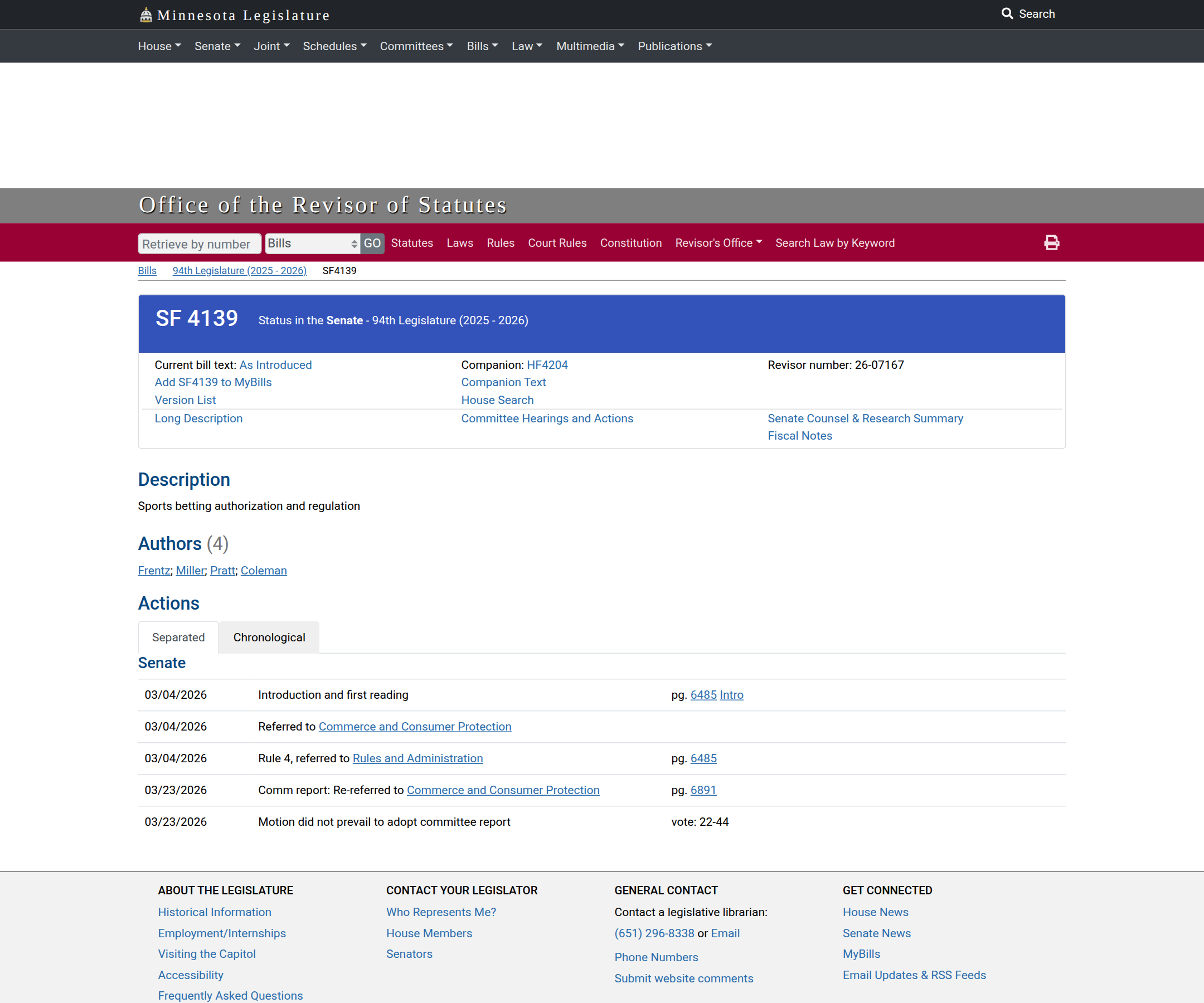Open author Coleman's page
The image size is (1204, 1003).
click(264, 569)
